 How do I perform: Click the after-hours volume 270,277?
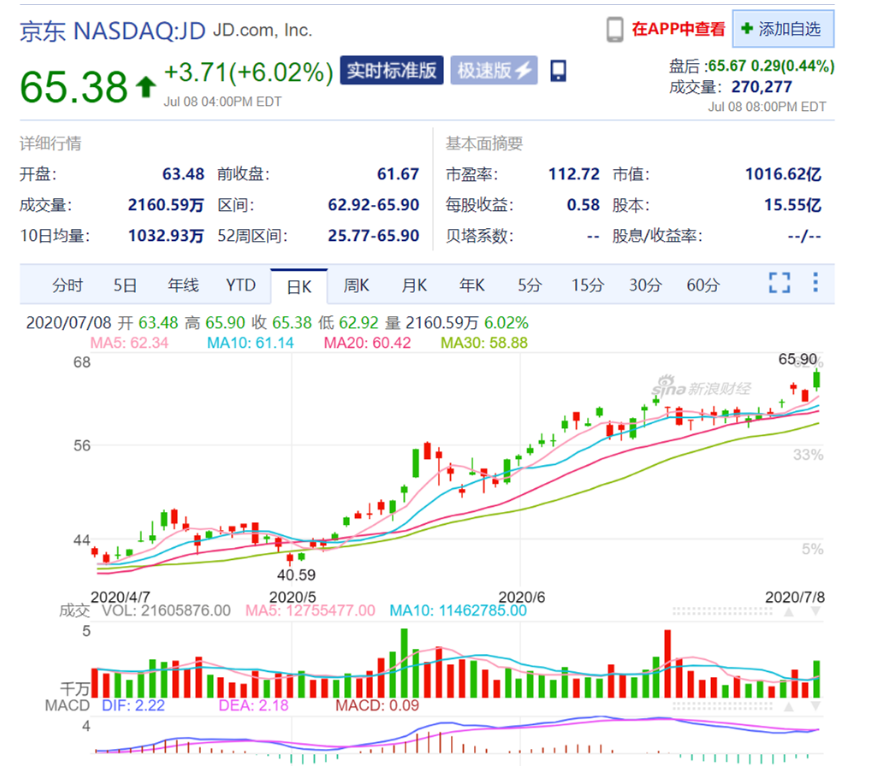761,87
